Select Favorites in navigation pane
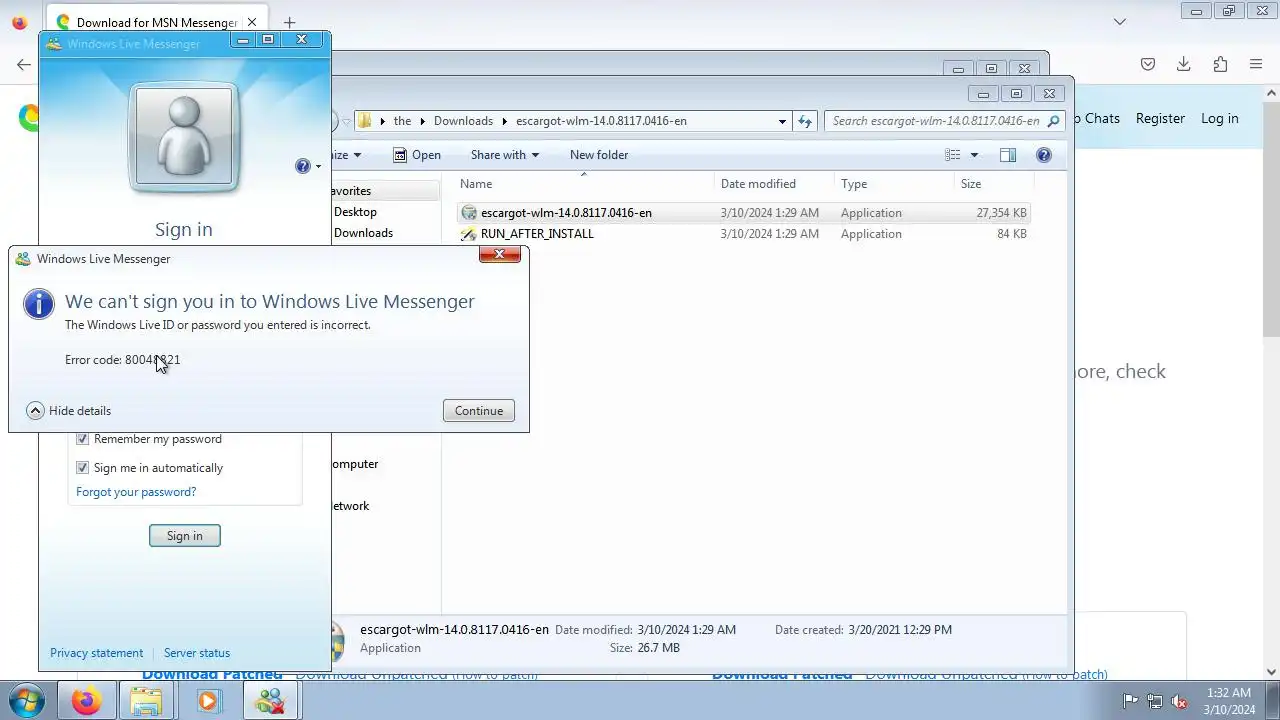1280x720 pixels. click(351, 191)
